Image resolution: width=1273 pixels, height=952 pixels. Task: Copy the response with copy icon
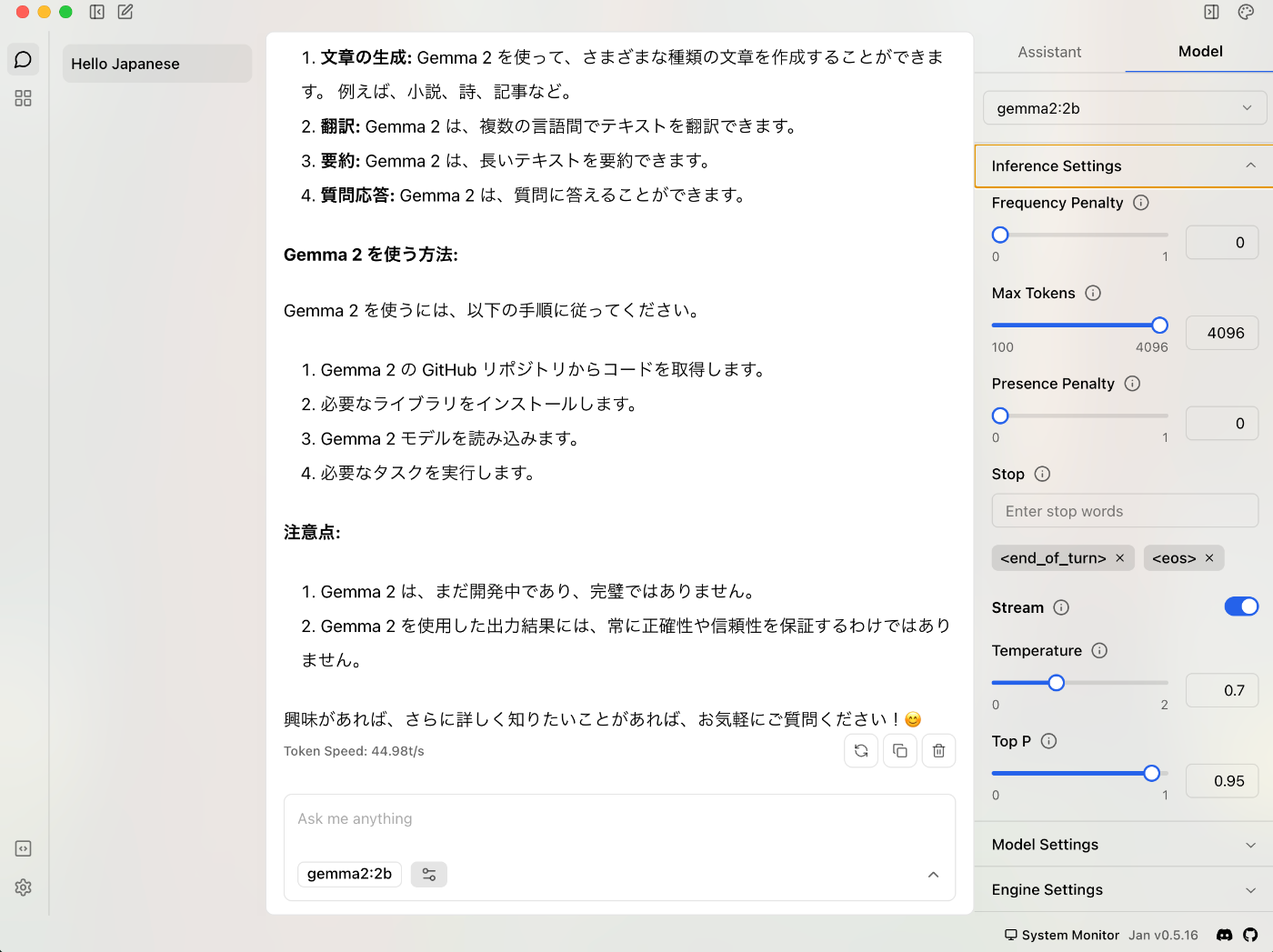pos(900,751)
